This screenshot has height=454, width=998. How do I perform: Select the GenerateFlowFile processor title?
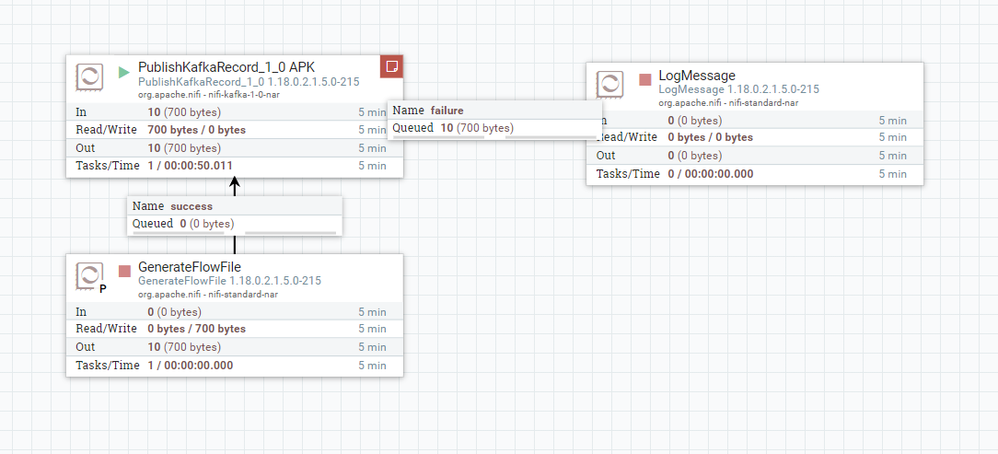pos(190,267)
